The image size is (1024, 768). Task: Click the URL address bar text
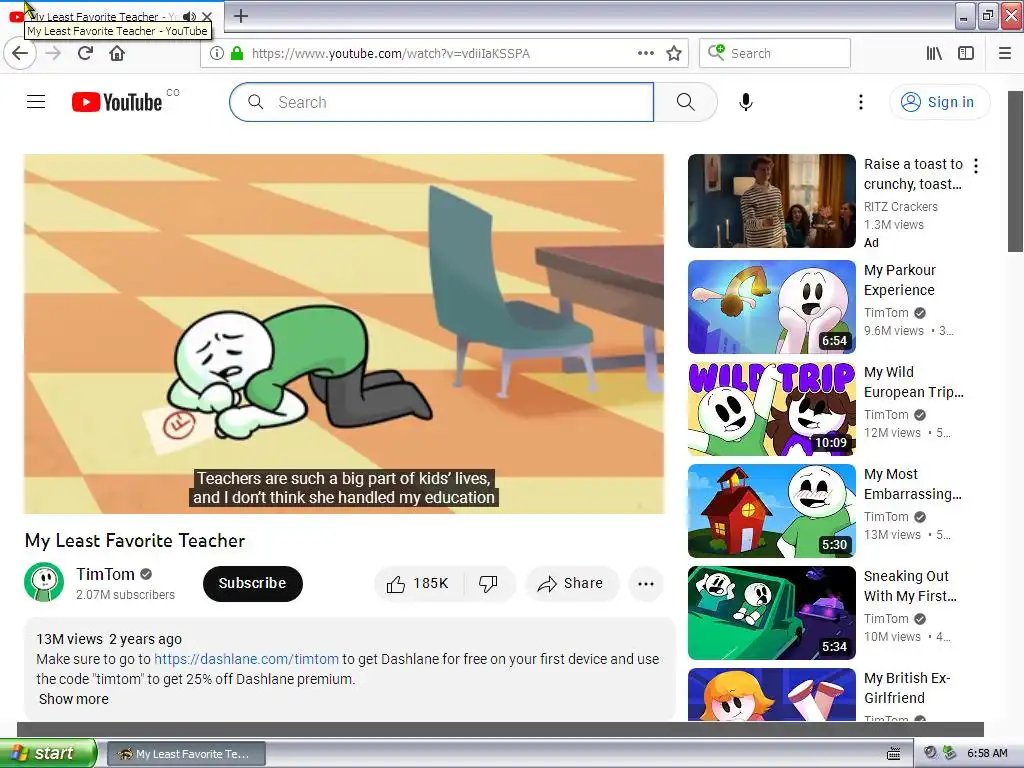[x=391, y=54]
